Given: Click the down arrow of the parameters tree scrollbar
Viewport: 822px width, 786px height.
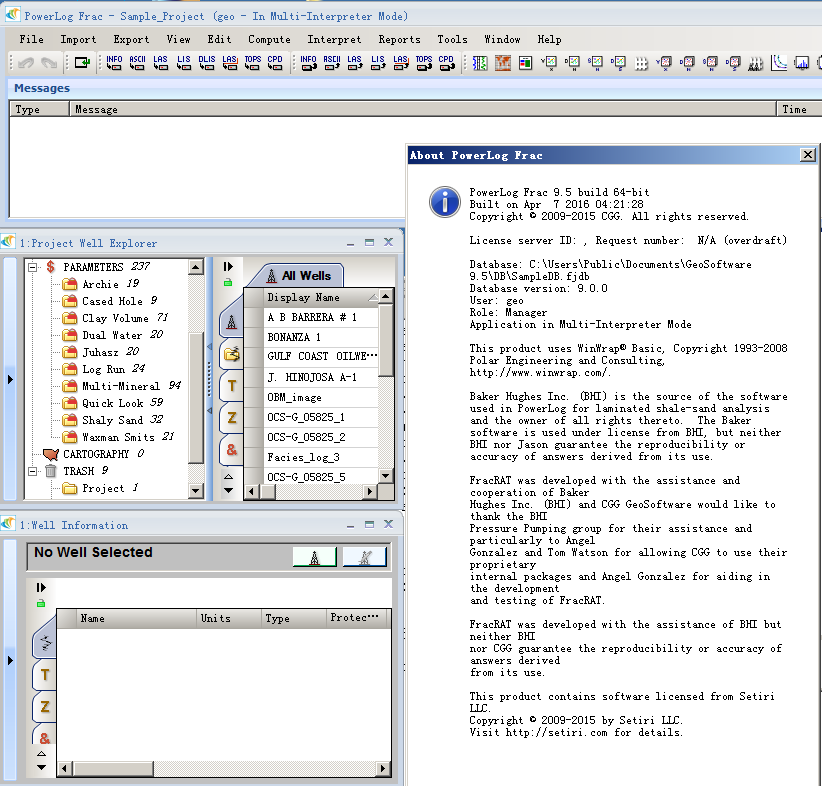Looking at the screenshot, I should tap(196, 491).
